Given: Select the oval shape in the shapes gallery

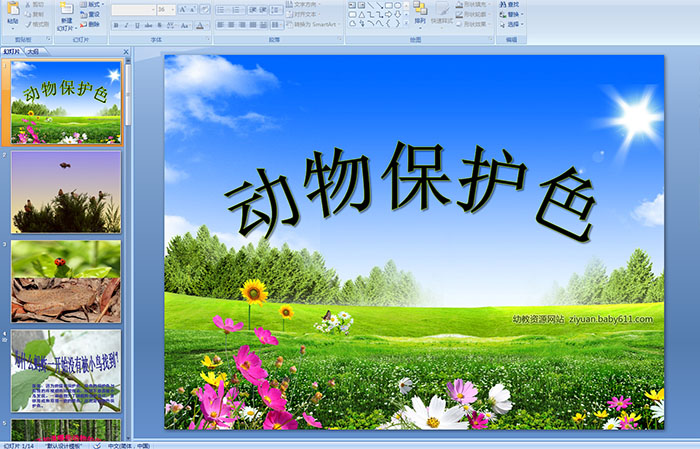Looking at the screenshot, I should click(398, 5).
